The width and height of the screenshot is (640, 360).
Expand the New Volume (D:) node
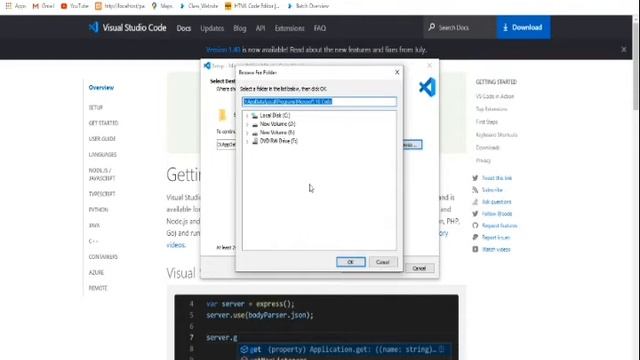tap(247, 124)
